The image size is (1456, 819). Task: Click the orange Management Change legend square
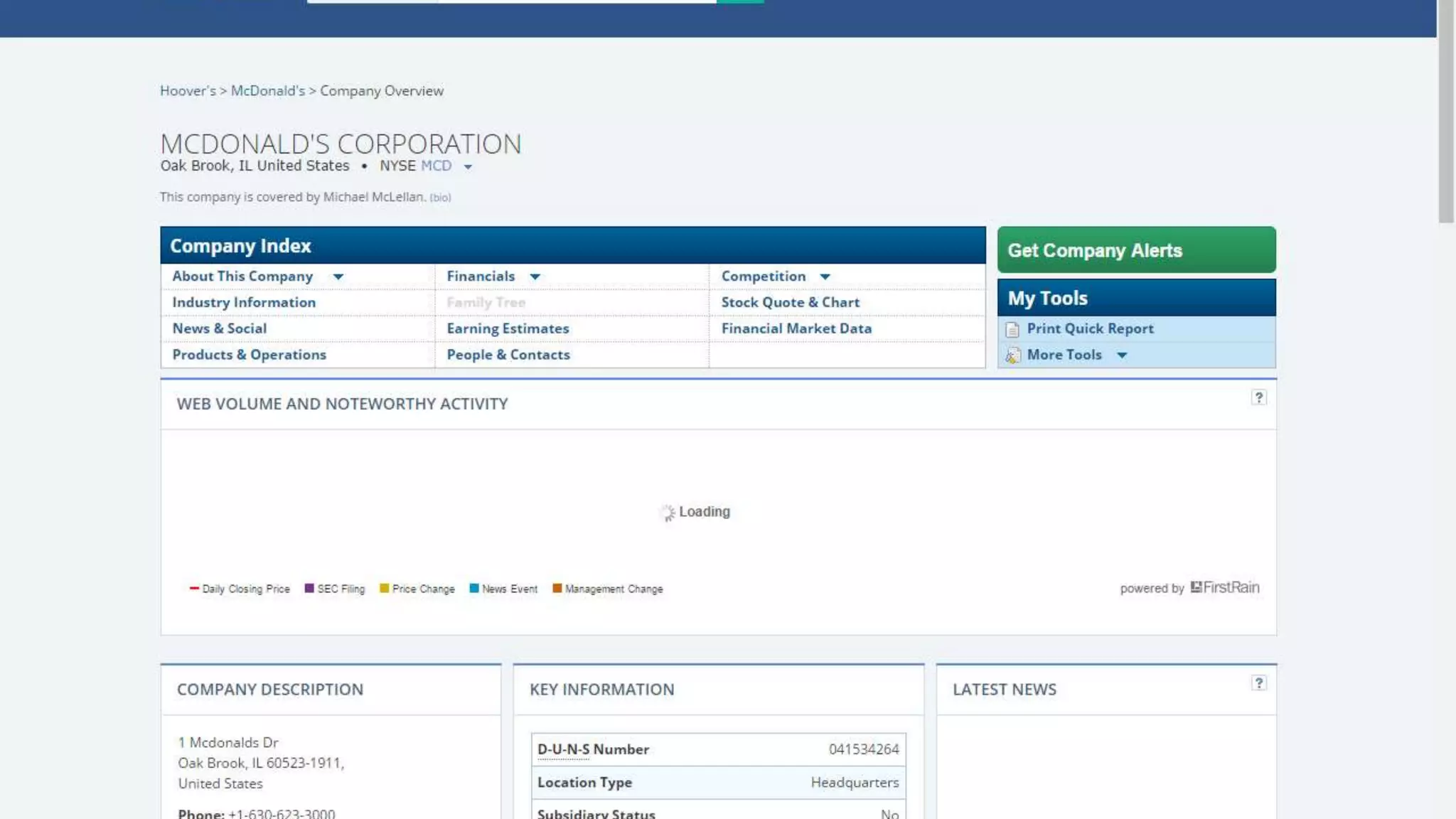[557, 588]
